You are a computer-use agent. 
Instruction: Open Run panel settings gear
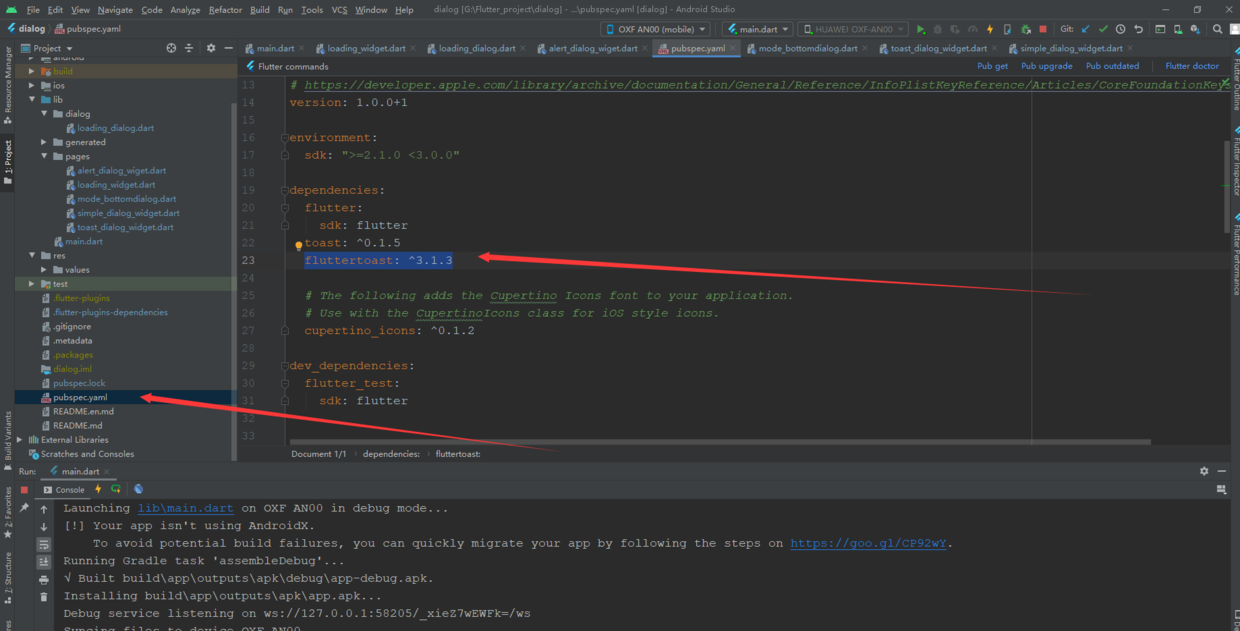1204,471
